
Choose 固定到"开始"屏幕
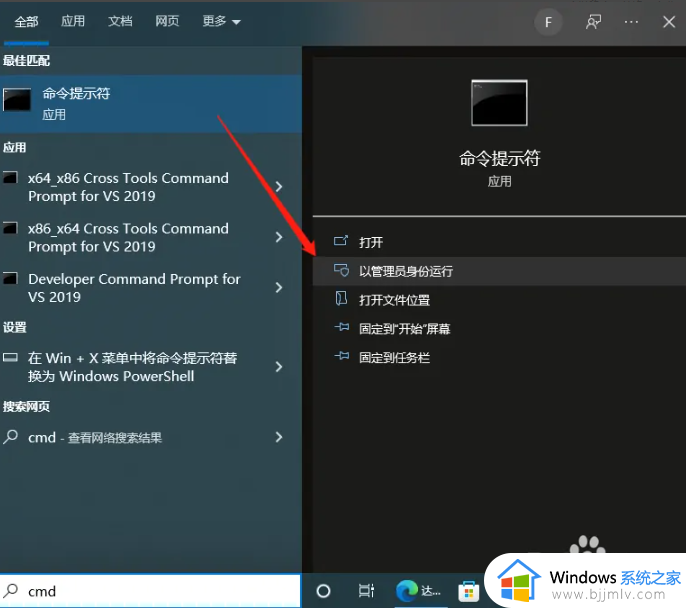(x=499, y=329)
